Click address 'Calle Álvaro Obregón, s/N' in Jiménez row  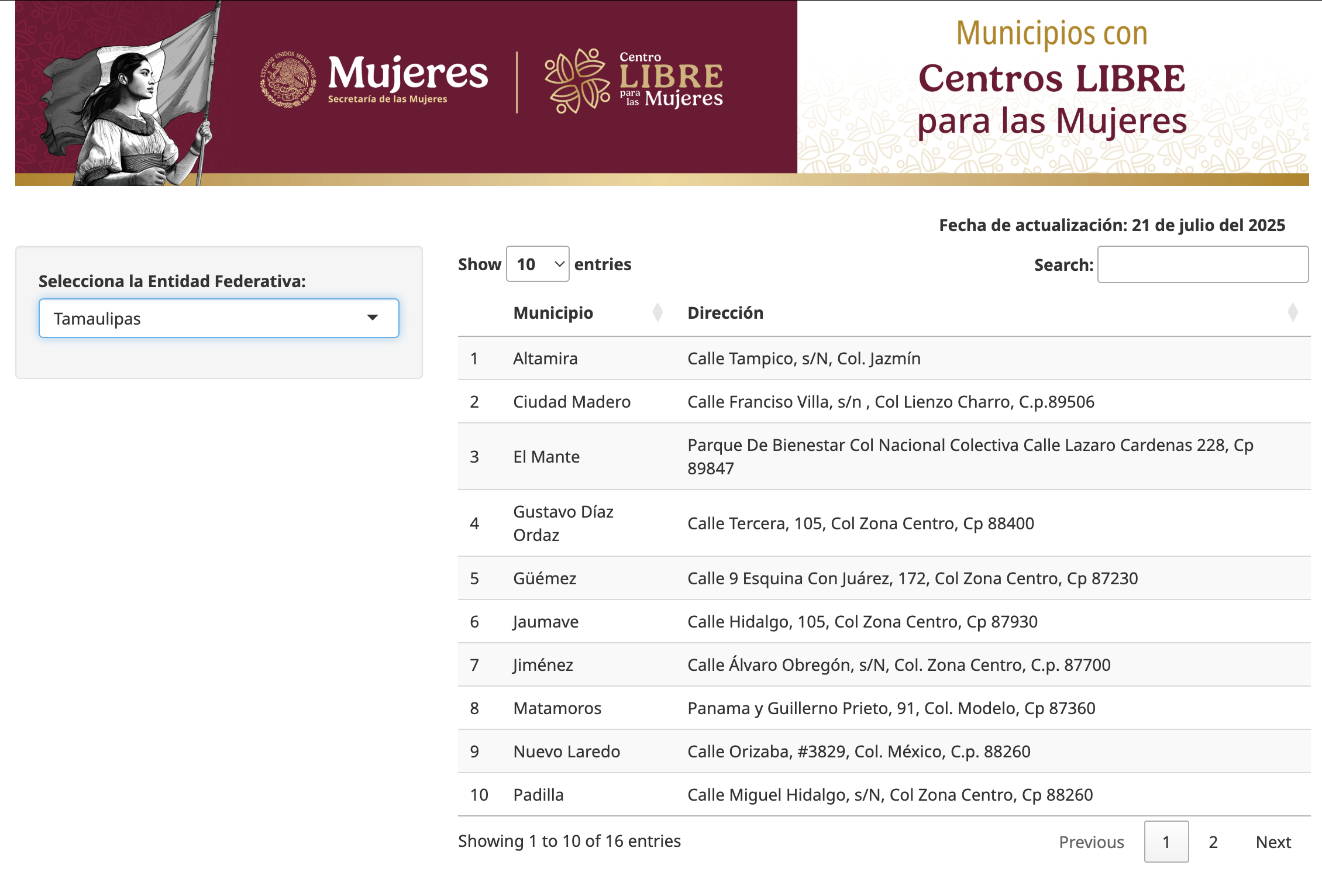788,665
